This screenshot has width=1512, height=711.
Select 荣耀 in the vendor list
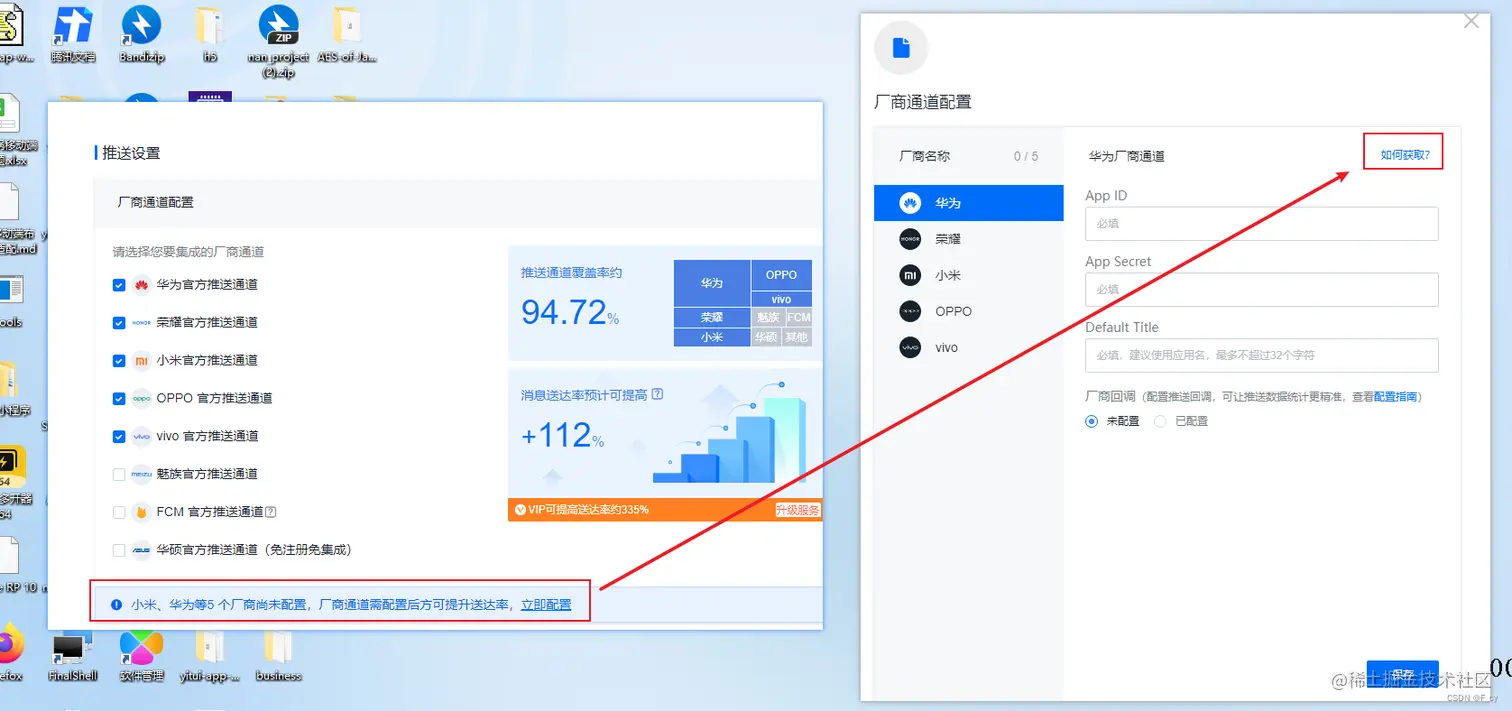pos(968,239)
